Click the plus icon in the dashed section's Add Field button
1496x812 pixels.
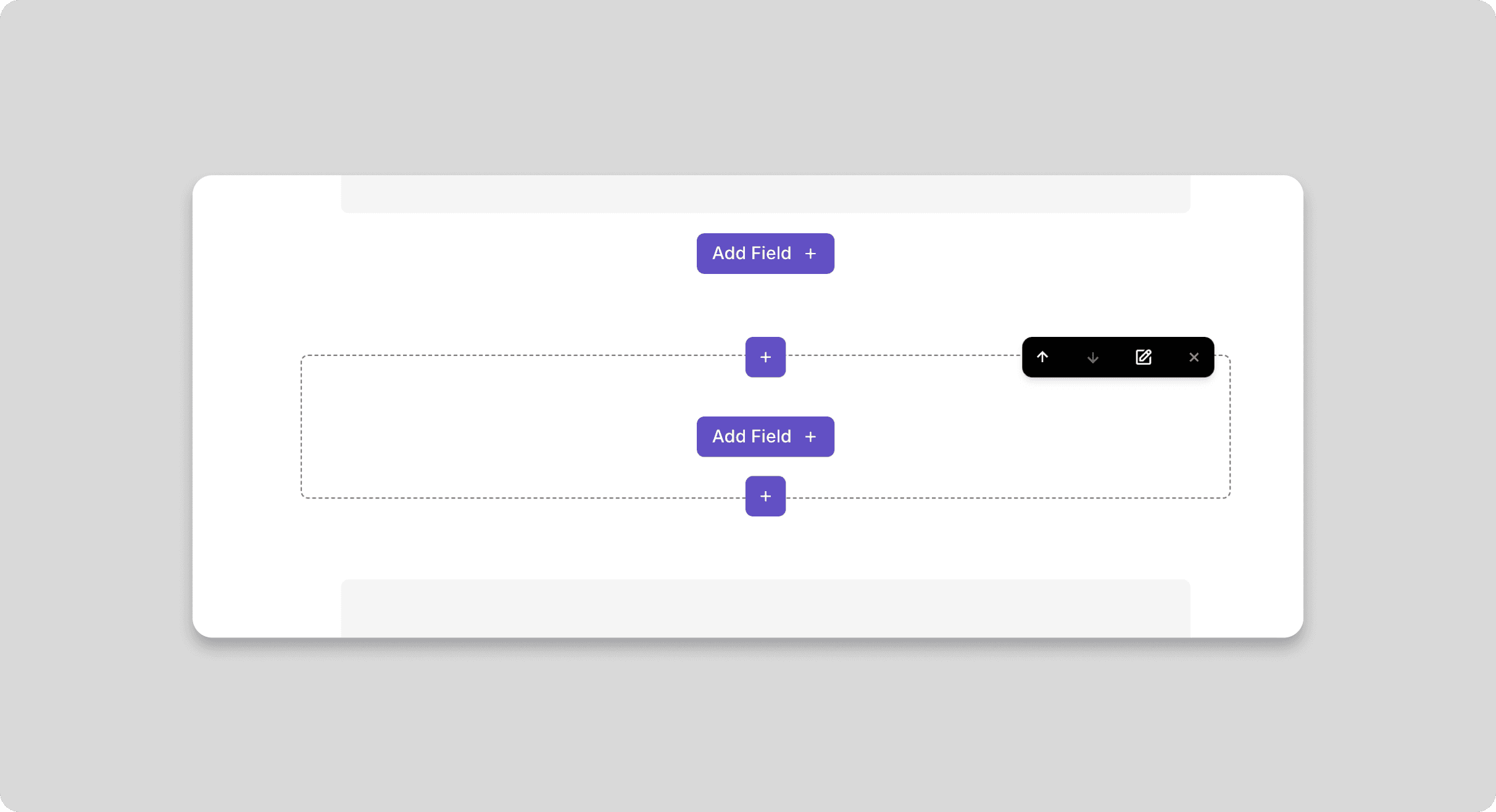(811, 437)
